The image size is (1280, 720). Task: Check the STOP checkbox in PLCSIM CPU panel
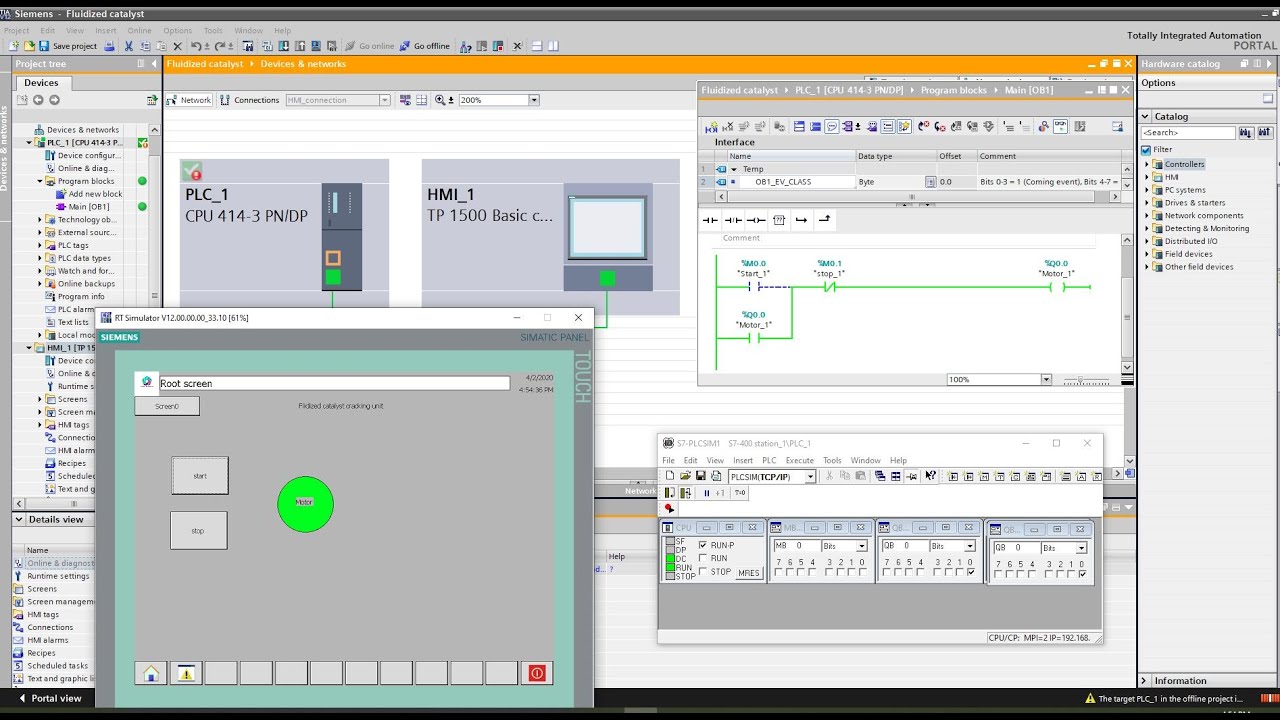coord(703,572)
